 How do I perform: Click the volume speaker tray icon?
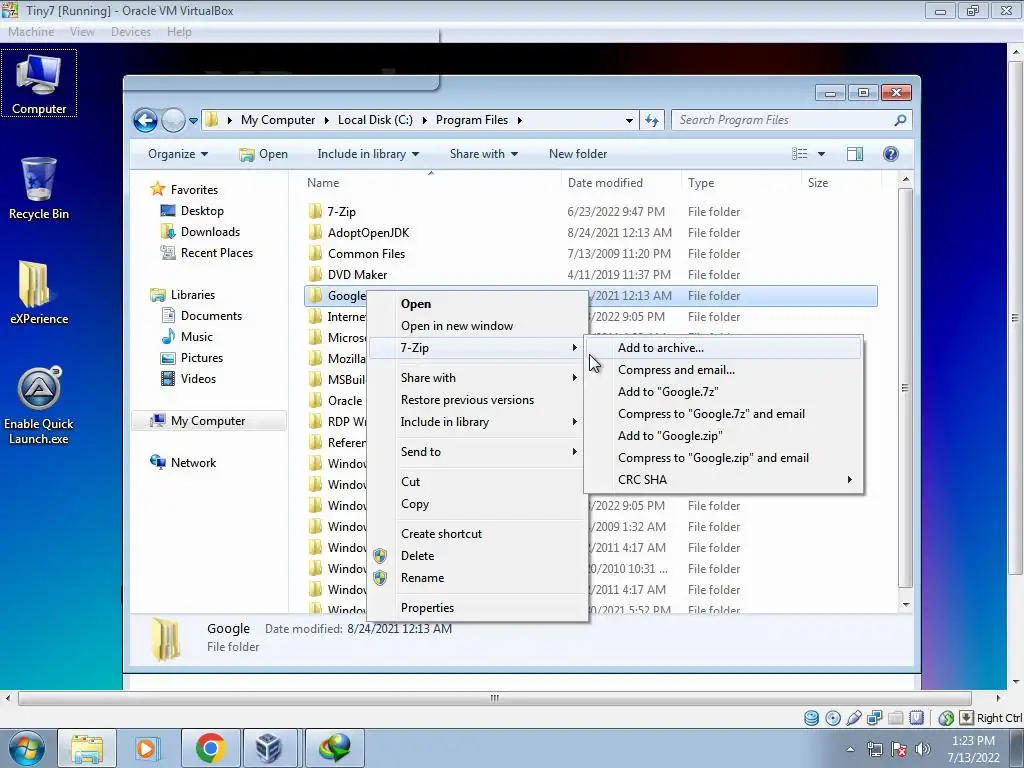923,749
